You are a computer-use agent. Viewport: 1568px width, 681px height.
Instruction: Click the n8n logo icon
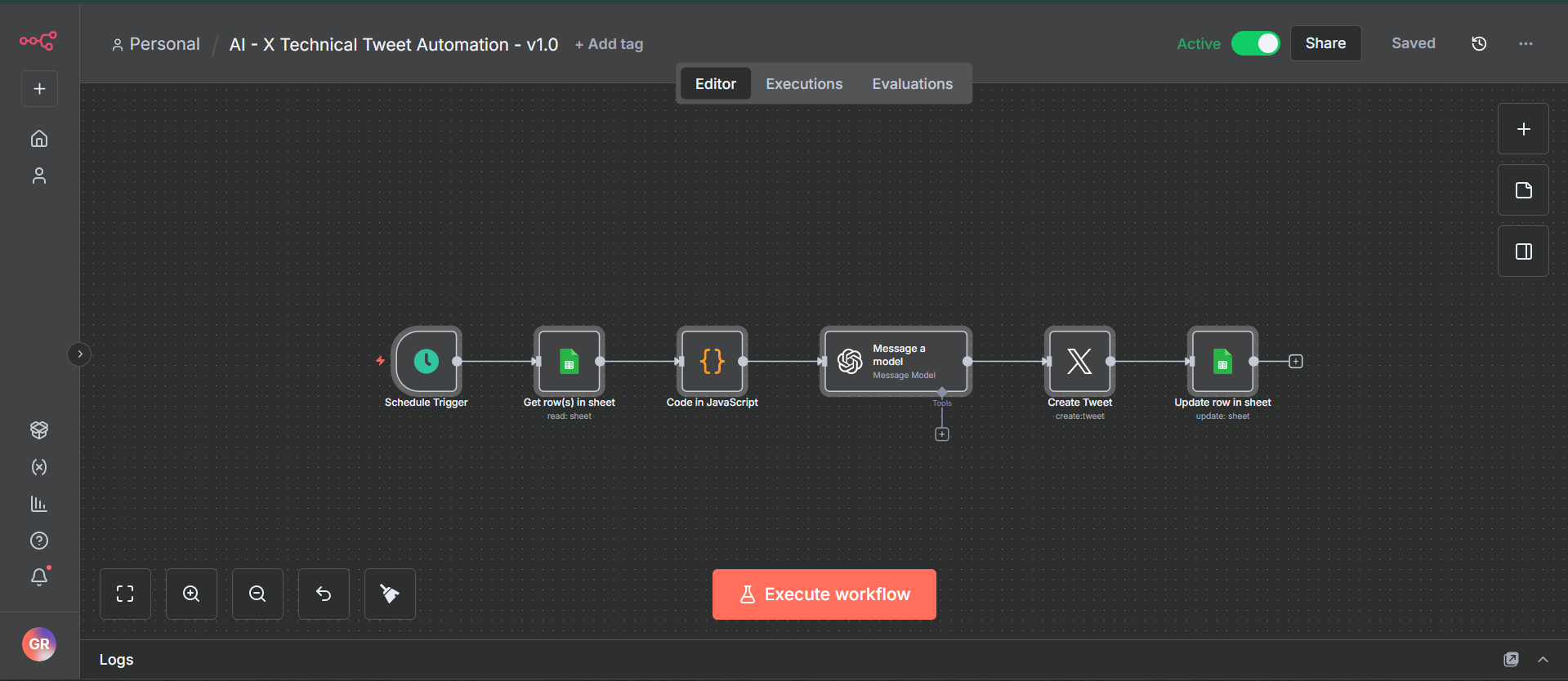click(x=38, y=41)
